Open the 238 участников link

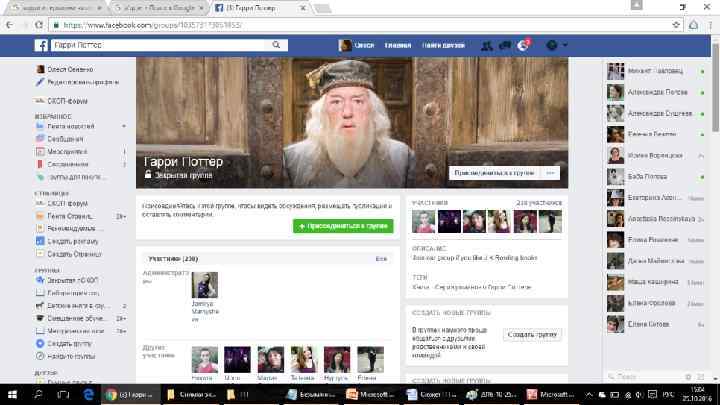tap(539, 202)
